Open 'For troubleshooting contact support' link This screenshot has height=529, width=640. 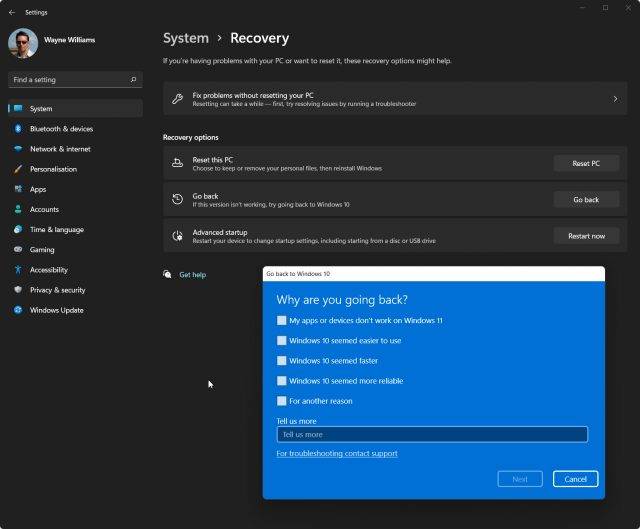(x=337, y=454)
